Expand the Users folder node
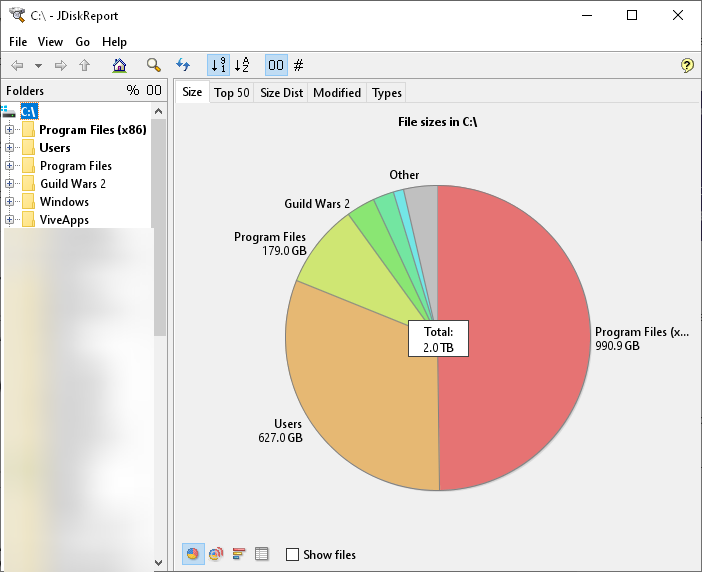The image size is (702, 572). [x=9, y=148]
